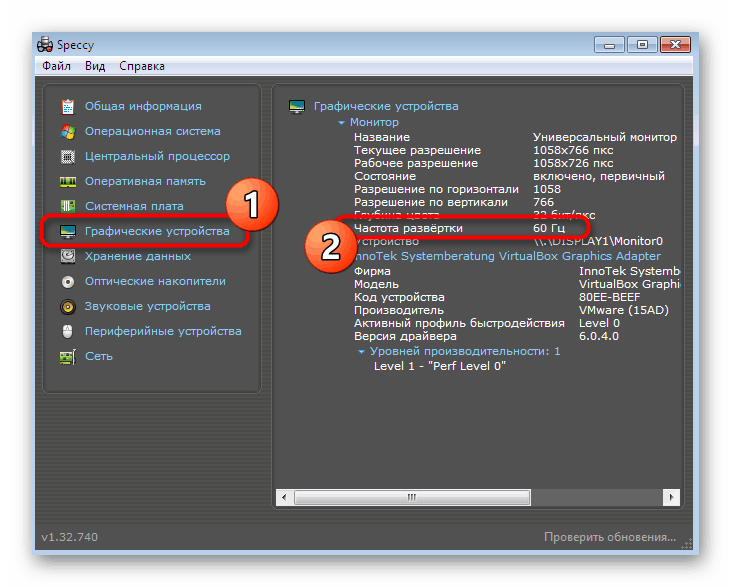Screen dimensions: 731x587
Task: Click Разрешение по вертикали label
Action: click(x=431, y=202)
